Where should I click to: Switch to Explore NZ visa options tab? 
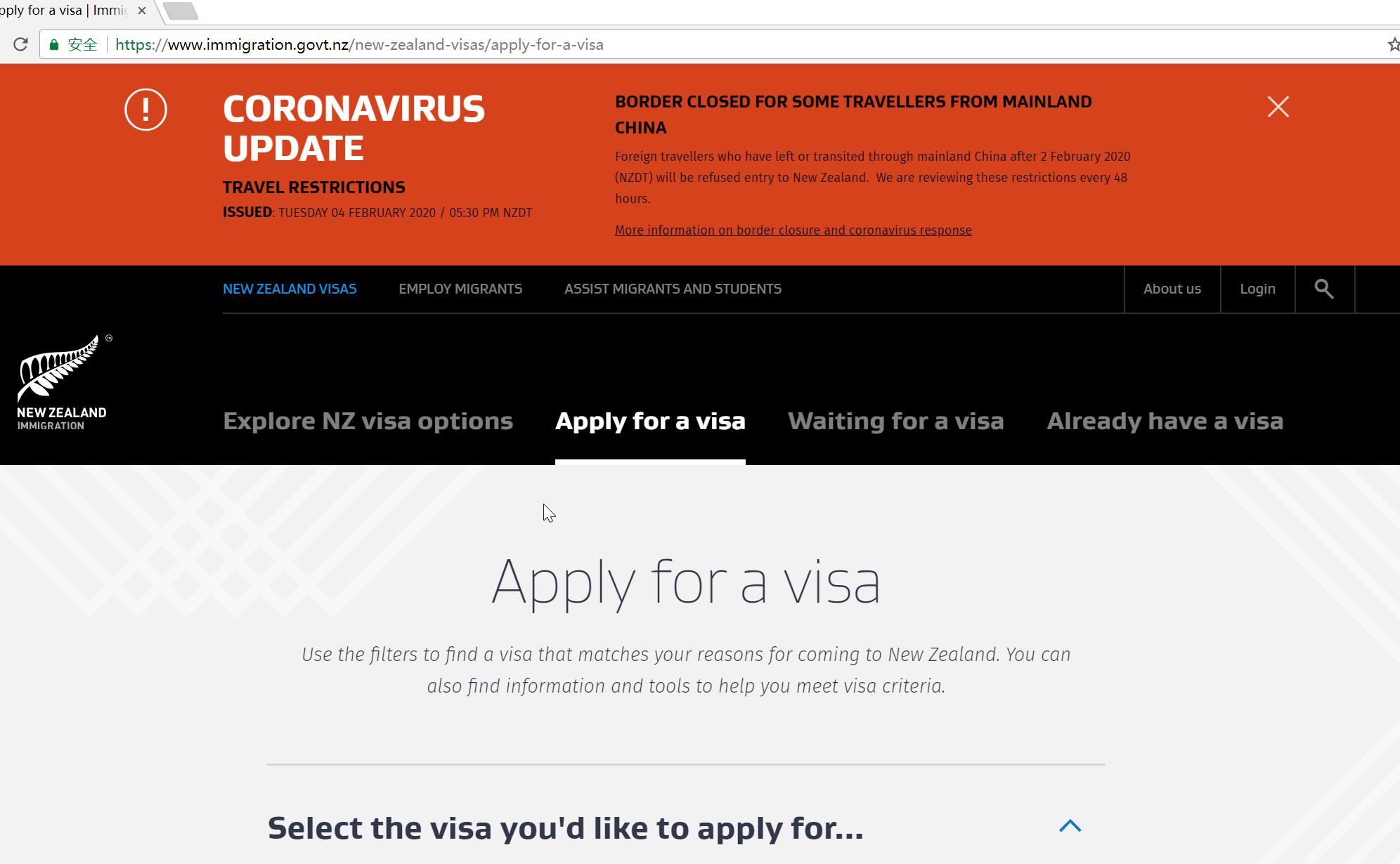pyautogui.click(x=368, y=421)
